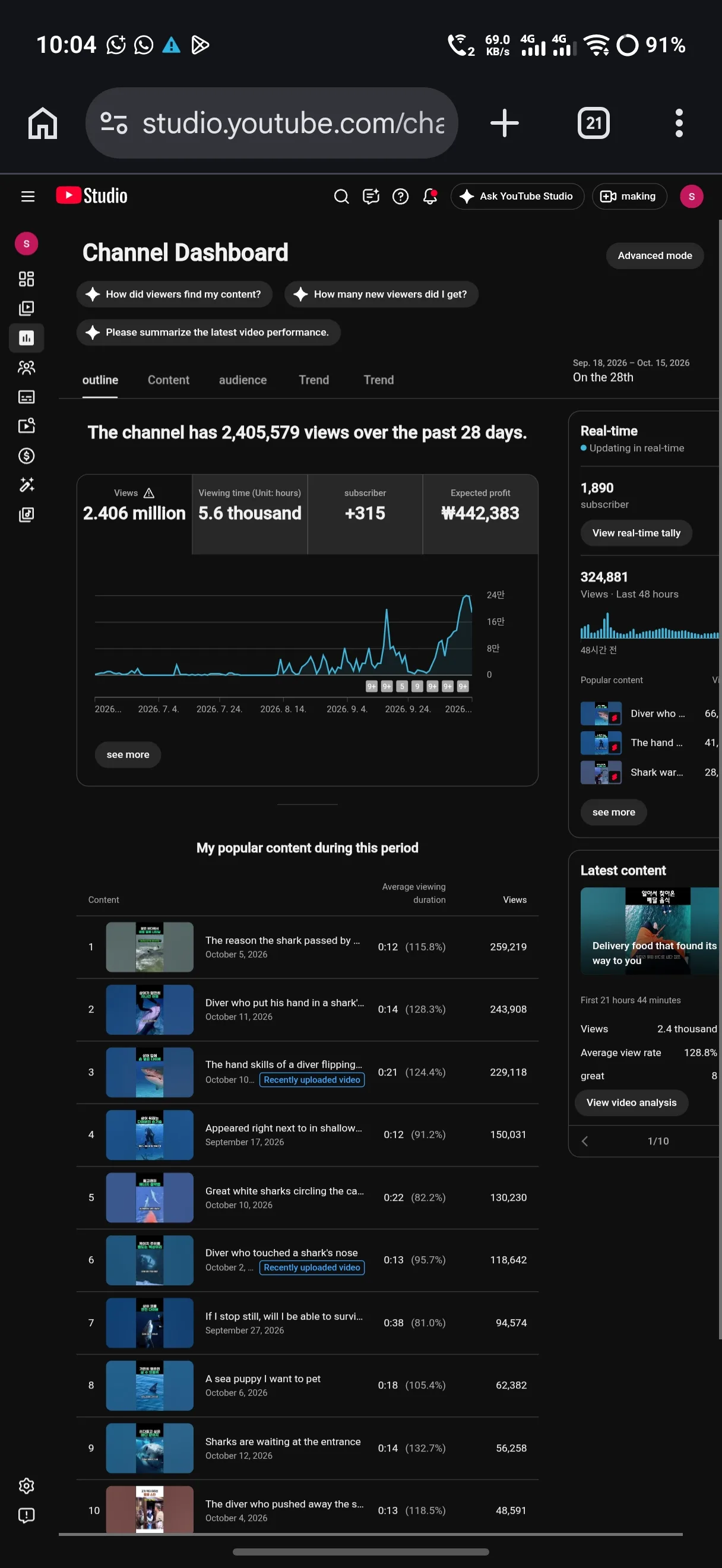Switch to the outline tab
The width and height of the screenshot is (722, 1568).
100,380
